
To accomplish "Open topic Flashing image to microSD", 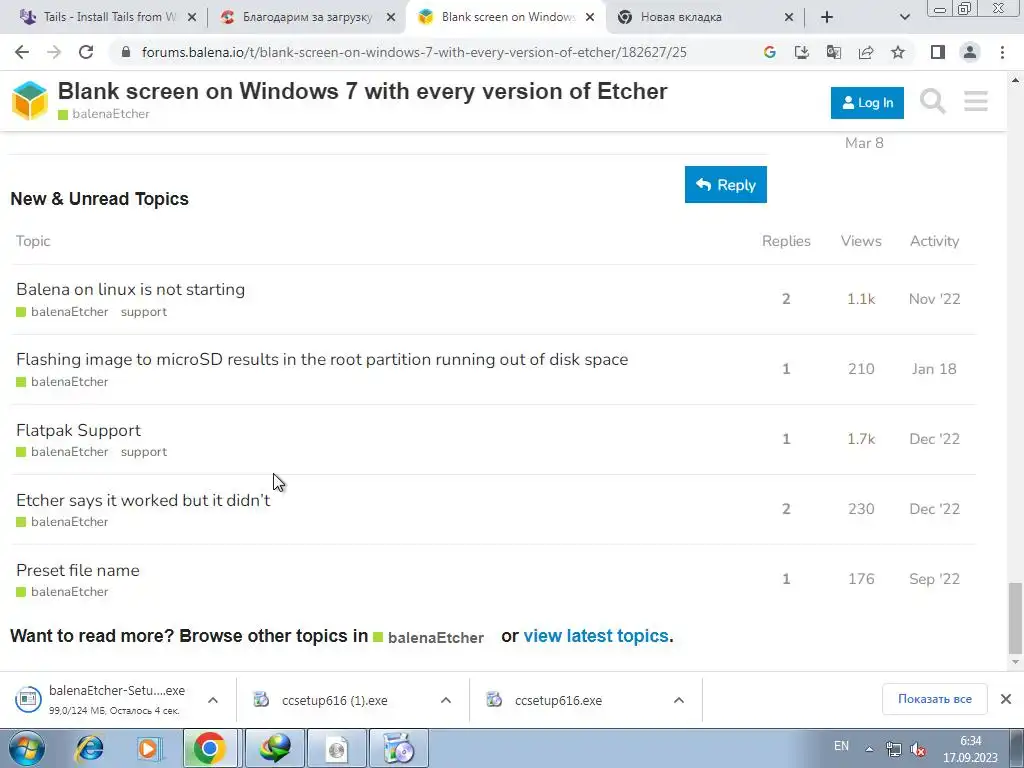I will point(322,359).
